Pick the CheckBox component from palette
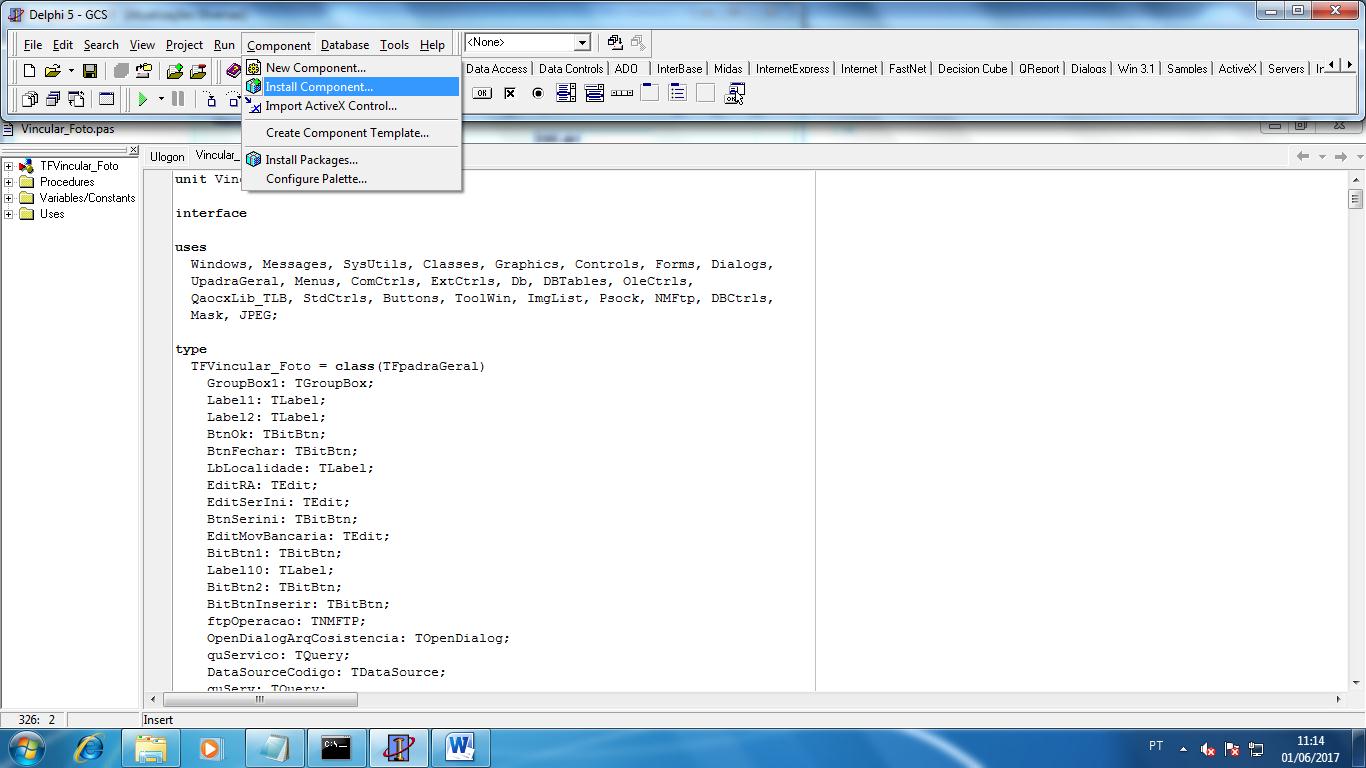 click(510, 94)
